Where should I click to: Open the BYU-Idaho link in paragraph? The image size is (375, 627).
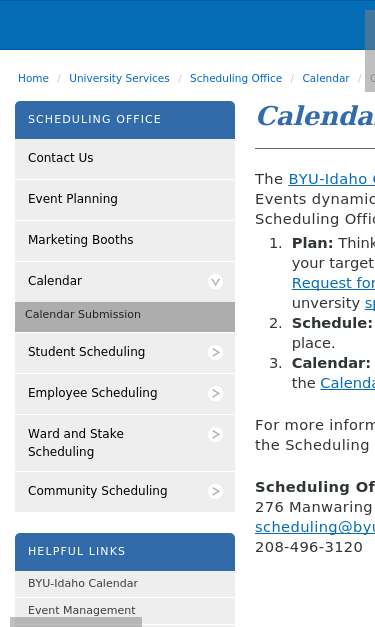(331, 179)
